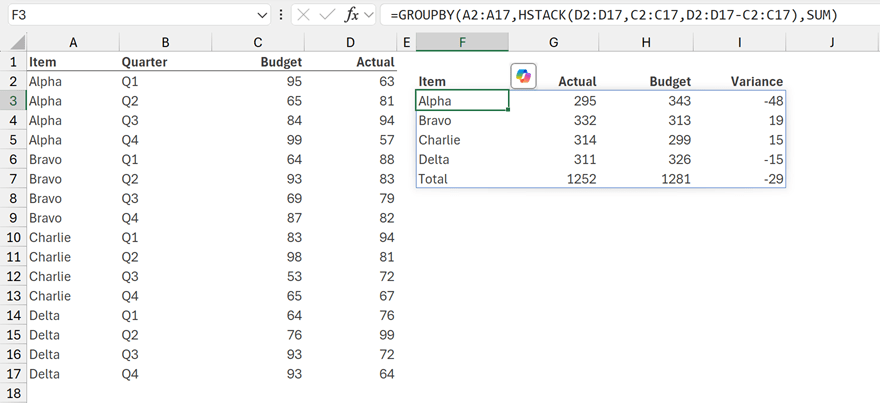Click the Quarter header cell in B1
Screen dimensions: 880x403
(165, 62)
